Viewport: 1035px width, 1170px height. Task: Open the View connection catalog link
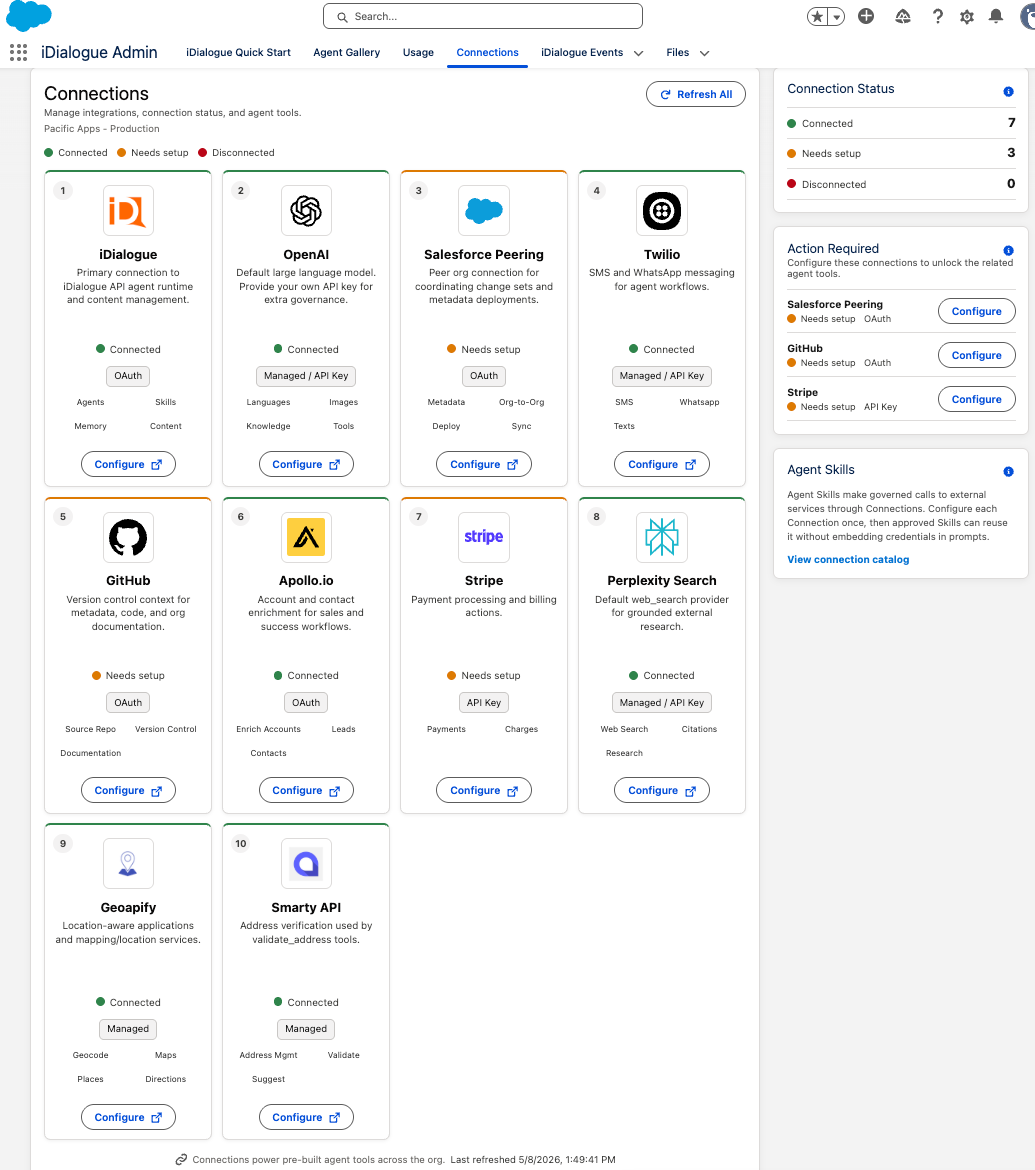(848, 560)
